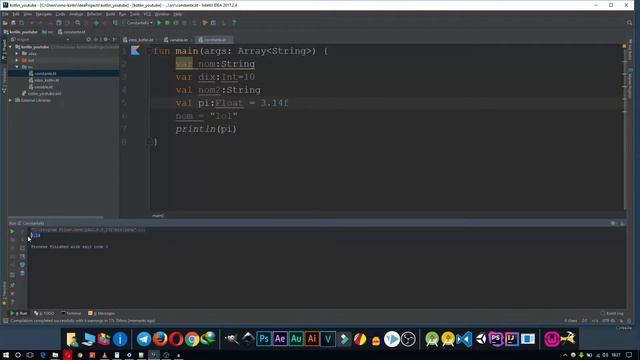The image size is (640, 360).
Task: Switch to the variable.kt editor tab
Action: coord(177,40)
